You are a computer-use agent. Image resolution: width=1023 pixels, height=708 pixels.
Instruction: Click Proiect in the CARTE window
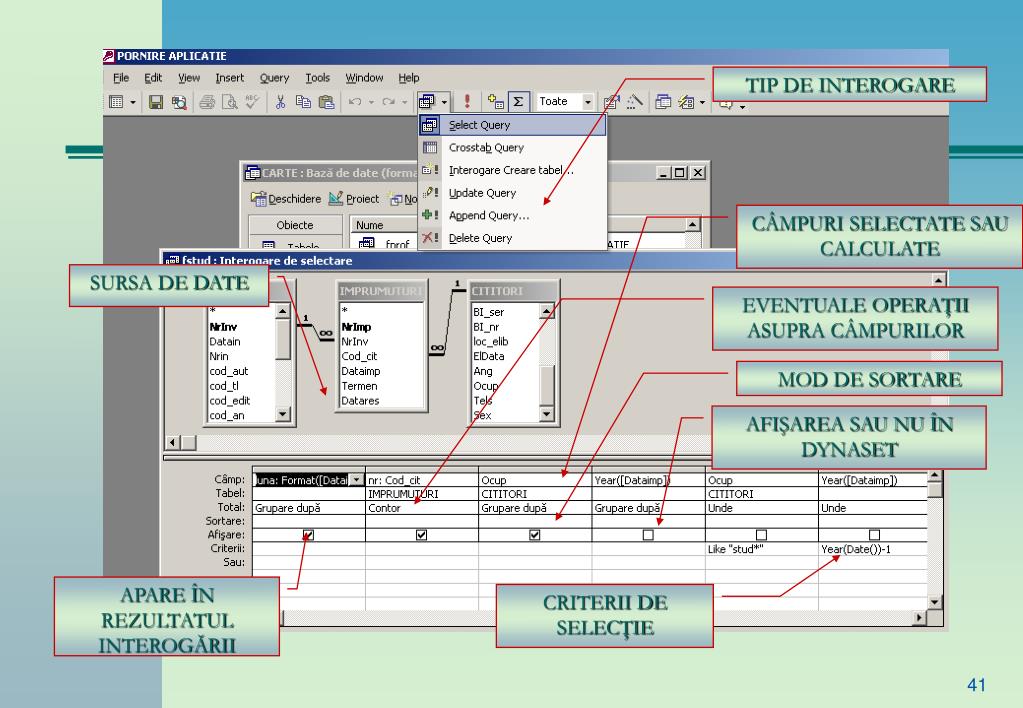(x=354, y=198)
